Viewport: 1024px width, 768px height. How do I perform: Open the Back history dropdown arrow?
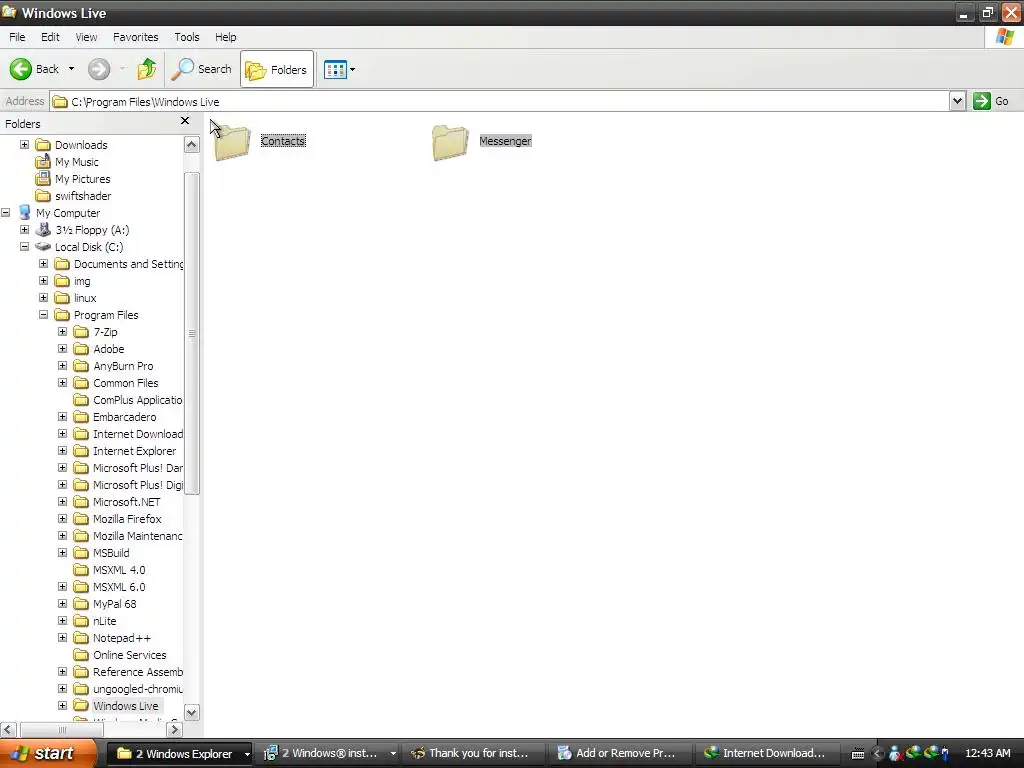71,69
